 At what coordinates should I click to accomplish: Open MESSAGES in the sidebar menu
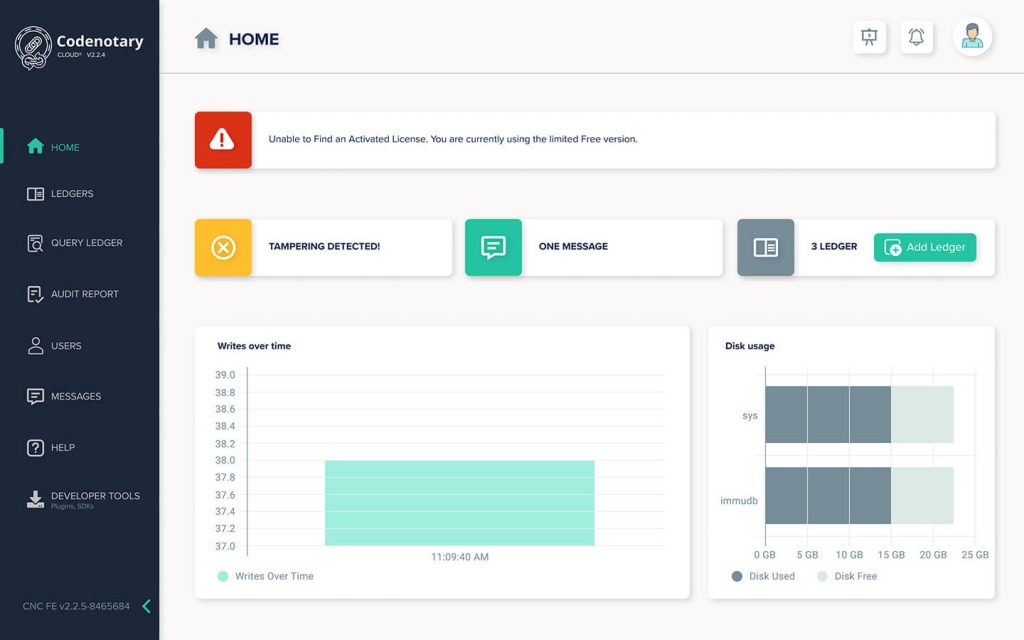coord(76,396)
